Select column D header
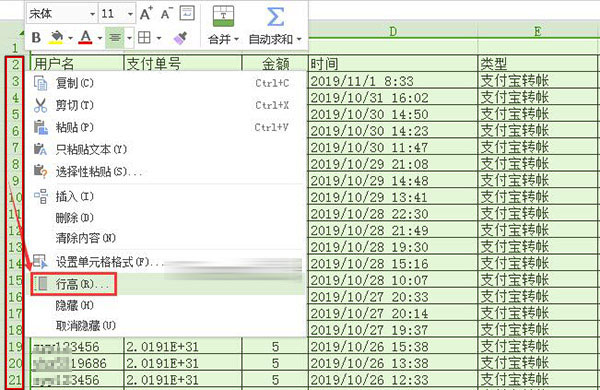Viewport: 600px width, 390px height. 393,31
